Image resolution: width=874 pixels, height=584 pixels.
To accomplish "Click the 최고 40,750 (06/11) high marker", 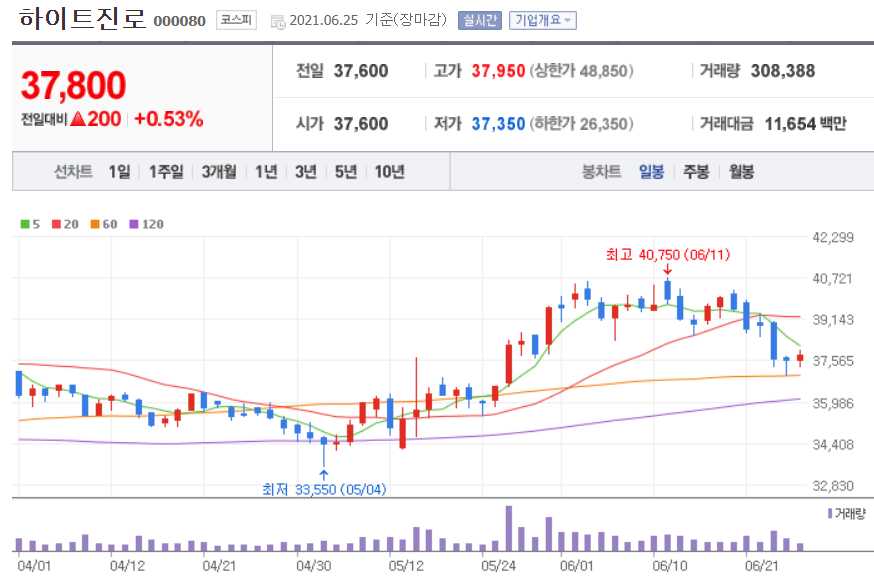I will [x=668, y=255].
